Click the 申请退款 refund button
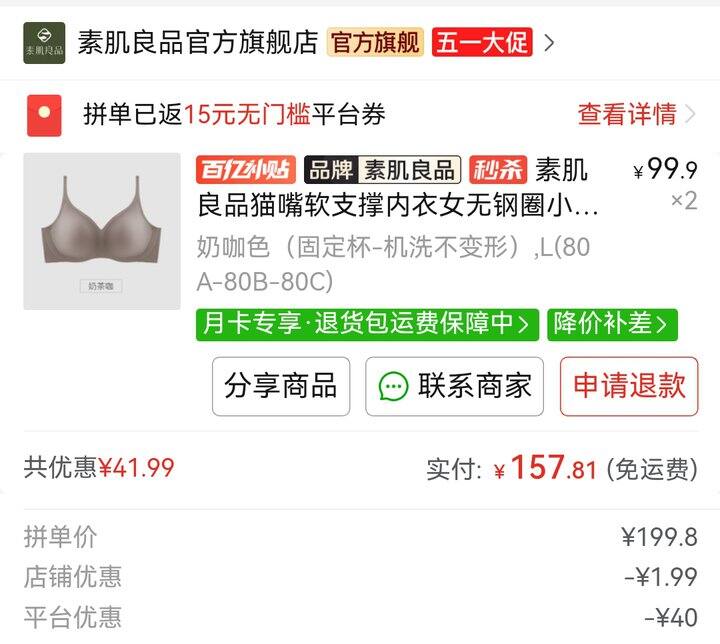 [629, 386]
